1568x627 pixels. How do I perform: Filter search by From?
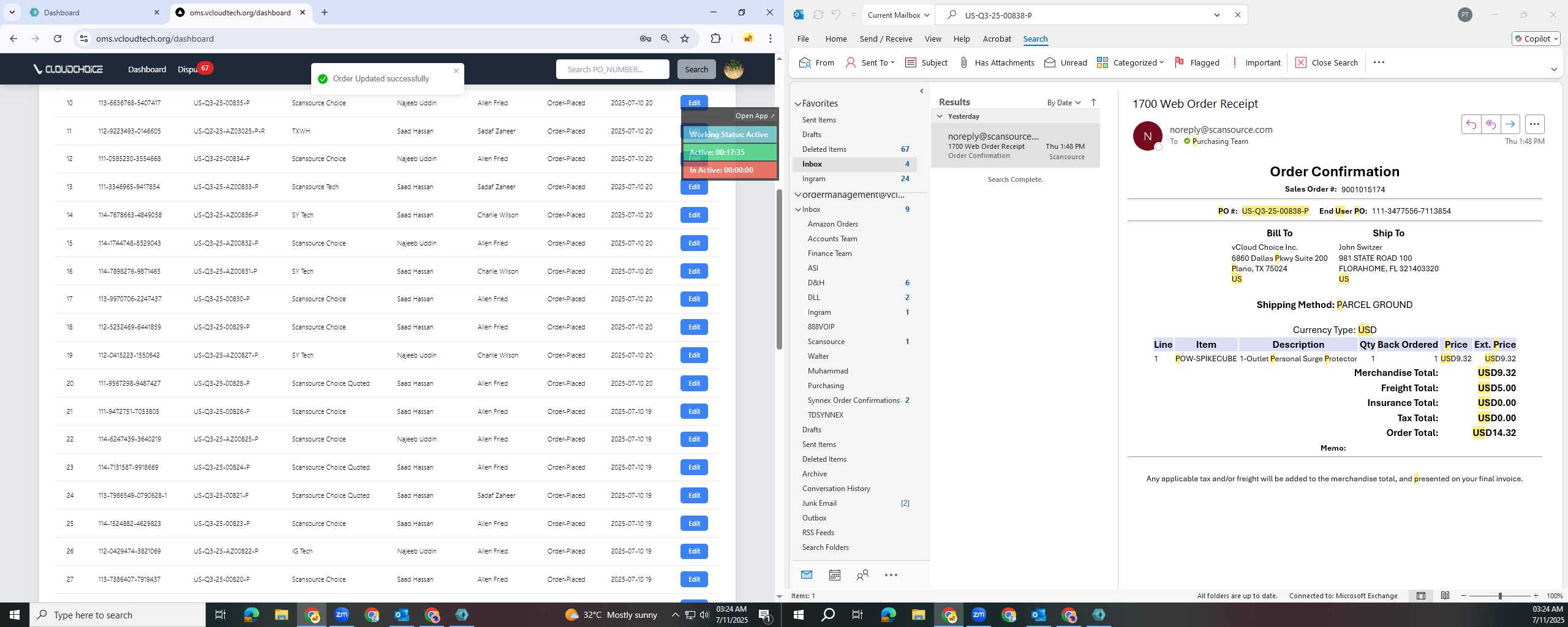click(816, 62)
